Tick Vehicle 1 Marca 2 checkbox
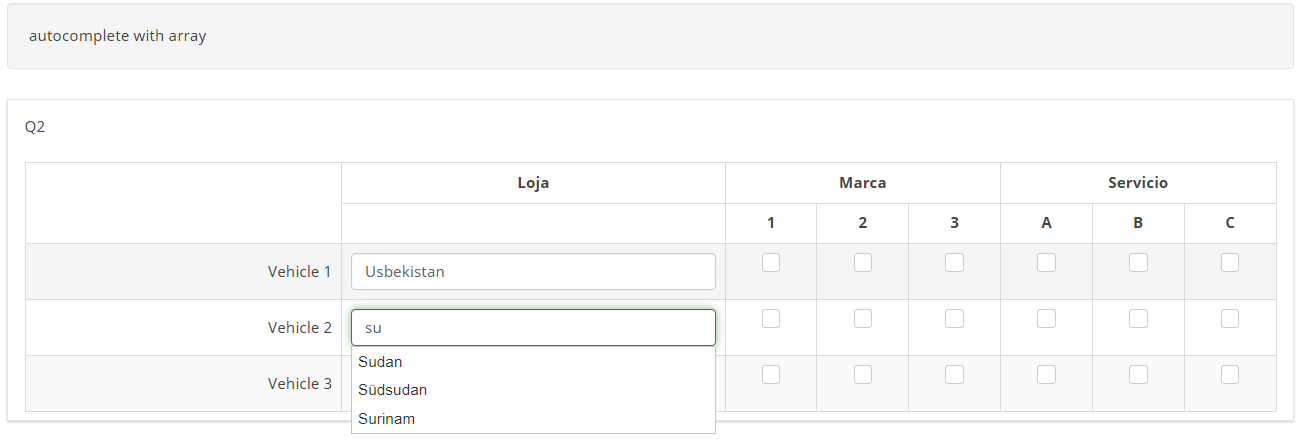The width and height of the screenshot is (1308, 441). click(863, 263)
